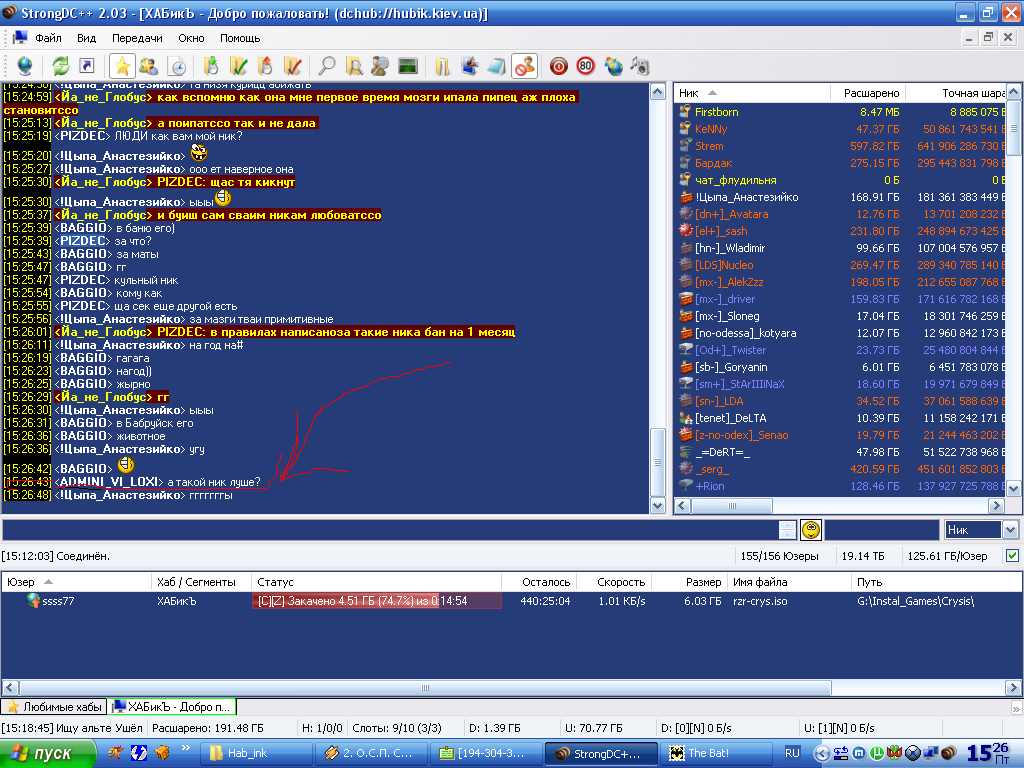Click the red power Shutdown icon
Screen dimensions: 1024x768
[x=559, y=66]
